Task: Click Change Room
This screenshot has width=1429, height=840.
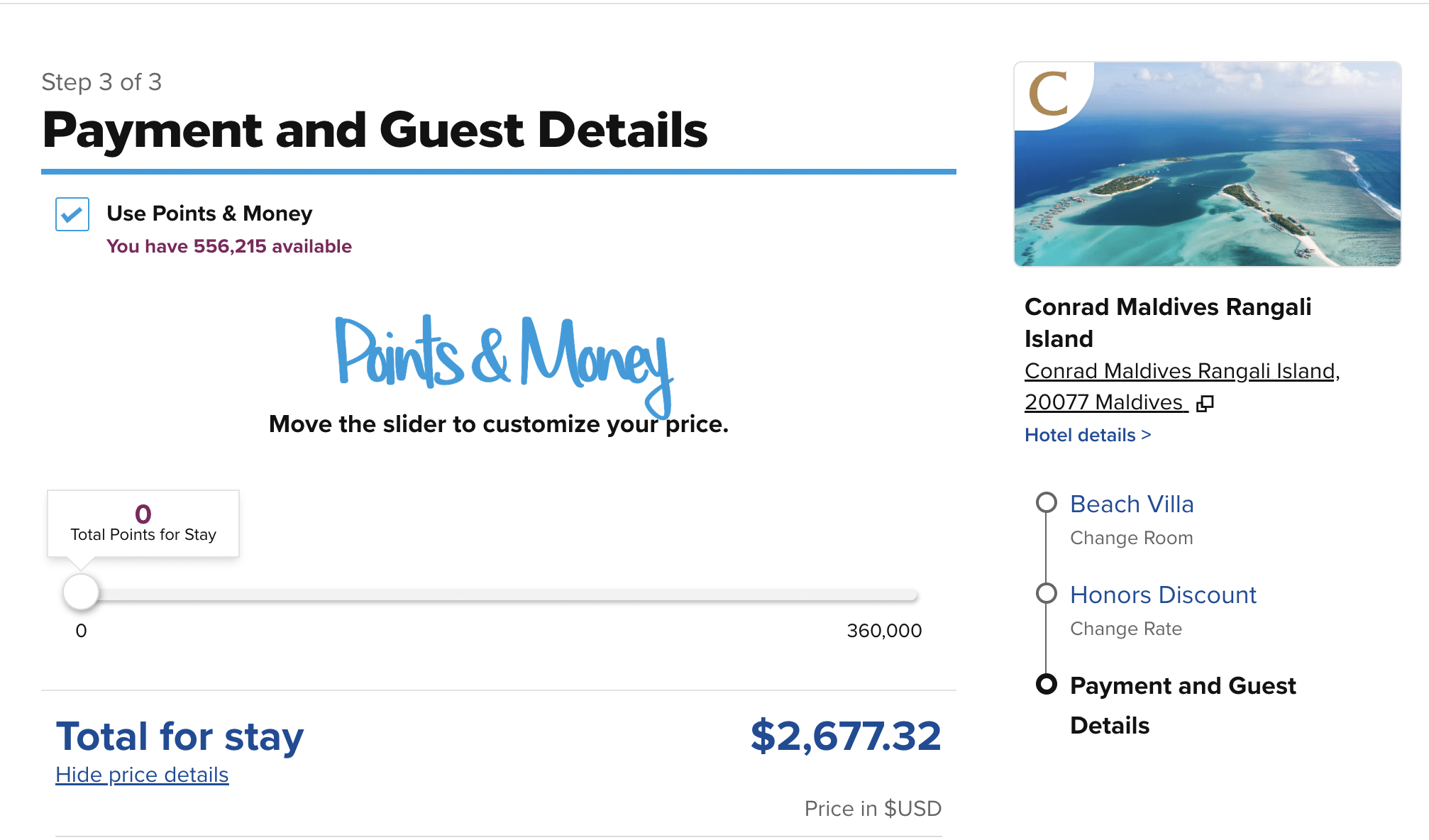Action: click(1132, 538)
